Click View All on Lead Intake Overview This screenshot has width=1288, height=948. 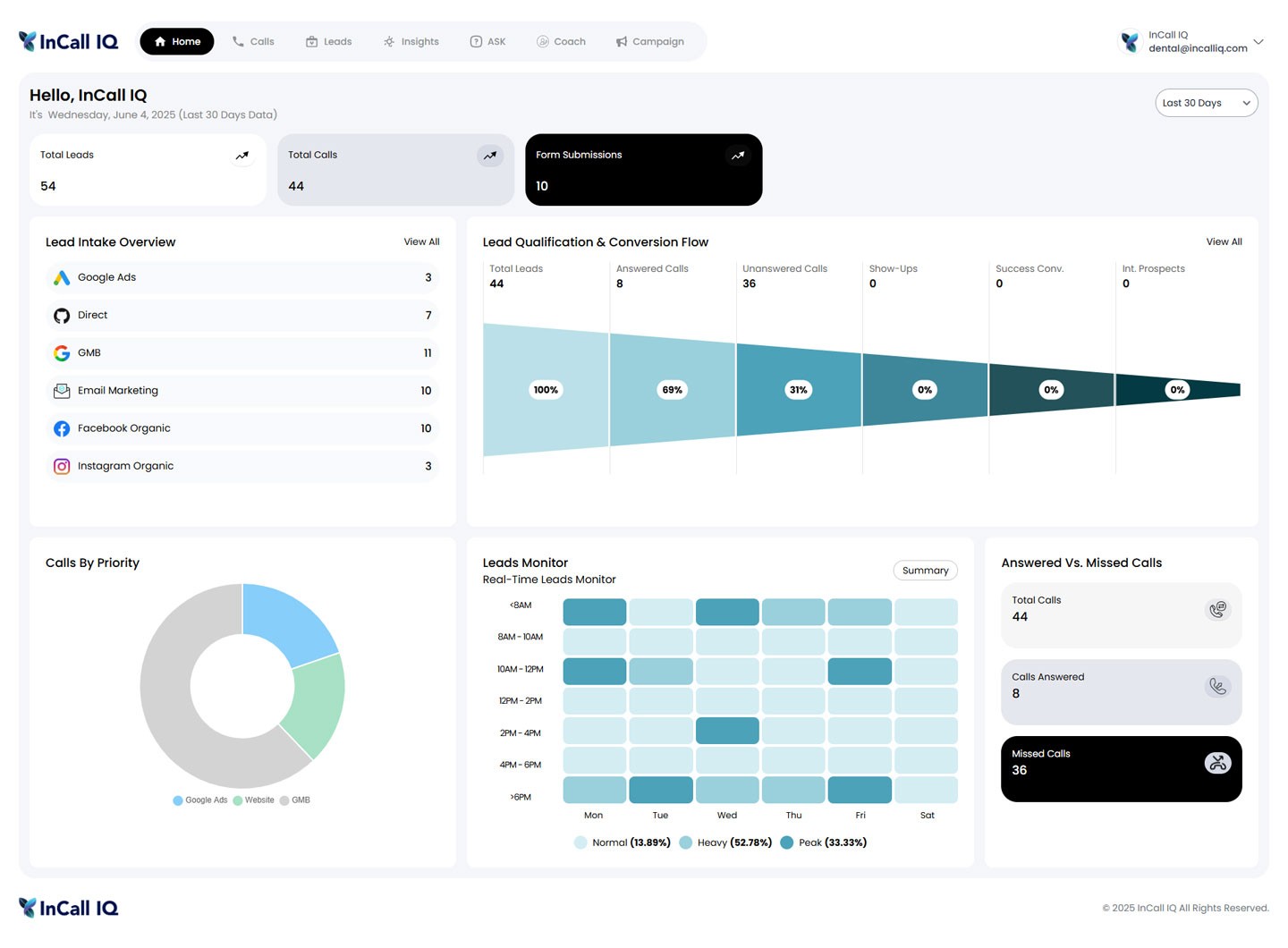pos(421,241)
